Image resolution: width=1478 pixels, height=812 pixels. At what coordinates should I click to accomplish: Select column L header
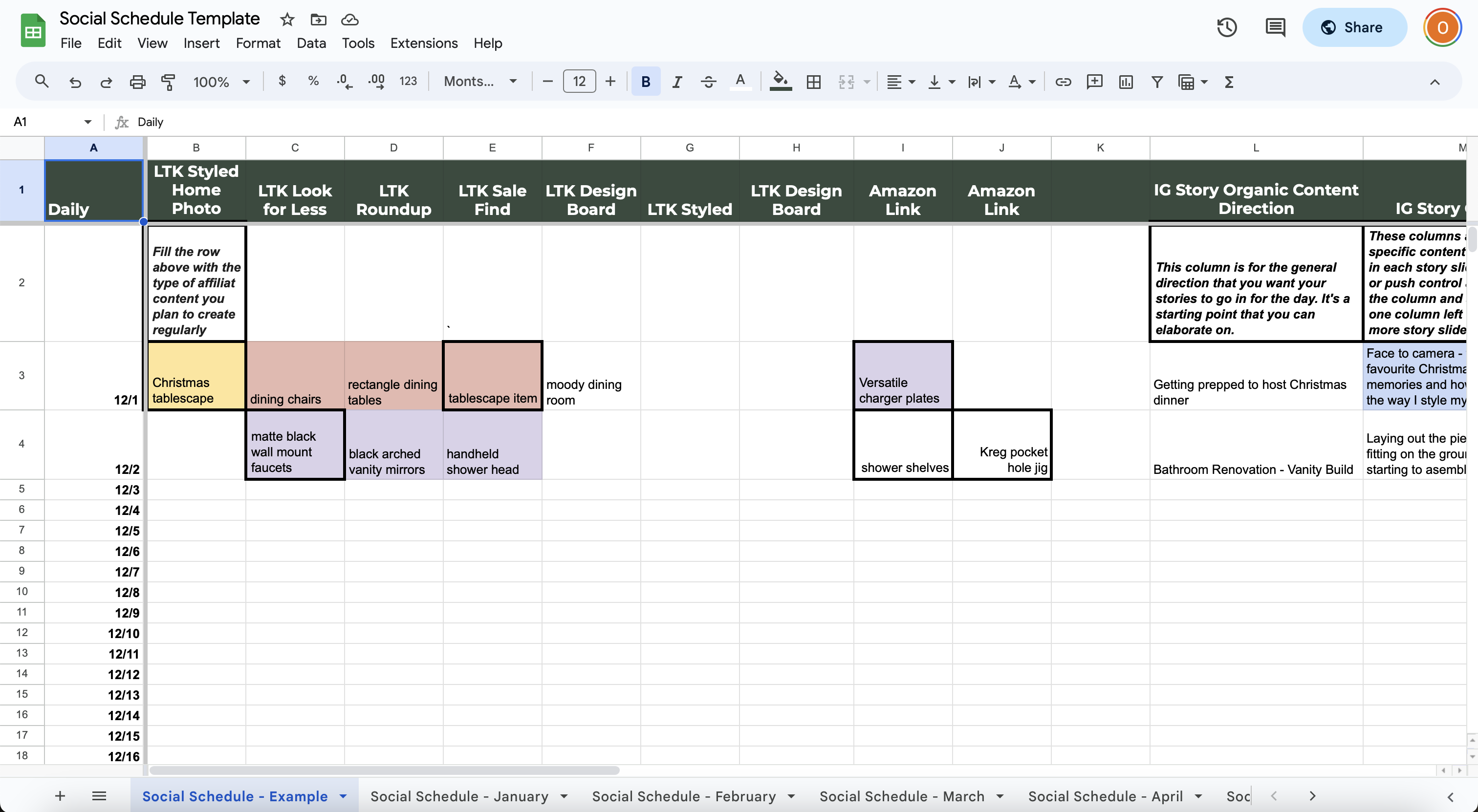[x=1256, y=148]
